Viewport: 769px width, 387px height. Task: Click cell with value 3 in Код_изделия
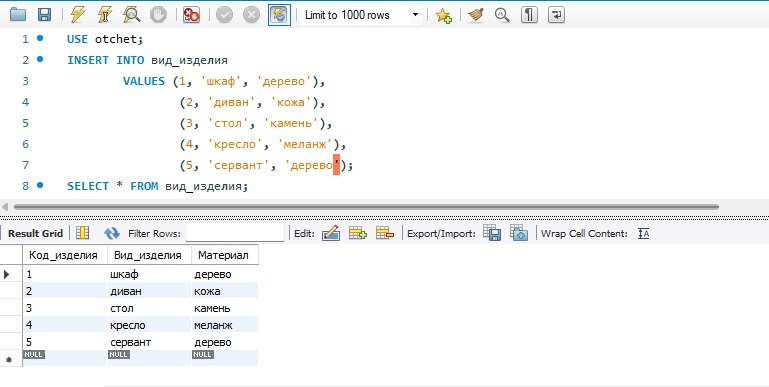(x=65, y=308)
